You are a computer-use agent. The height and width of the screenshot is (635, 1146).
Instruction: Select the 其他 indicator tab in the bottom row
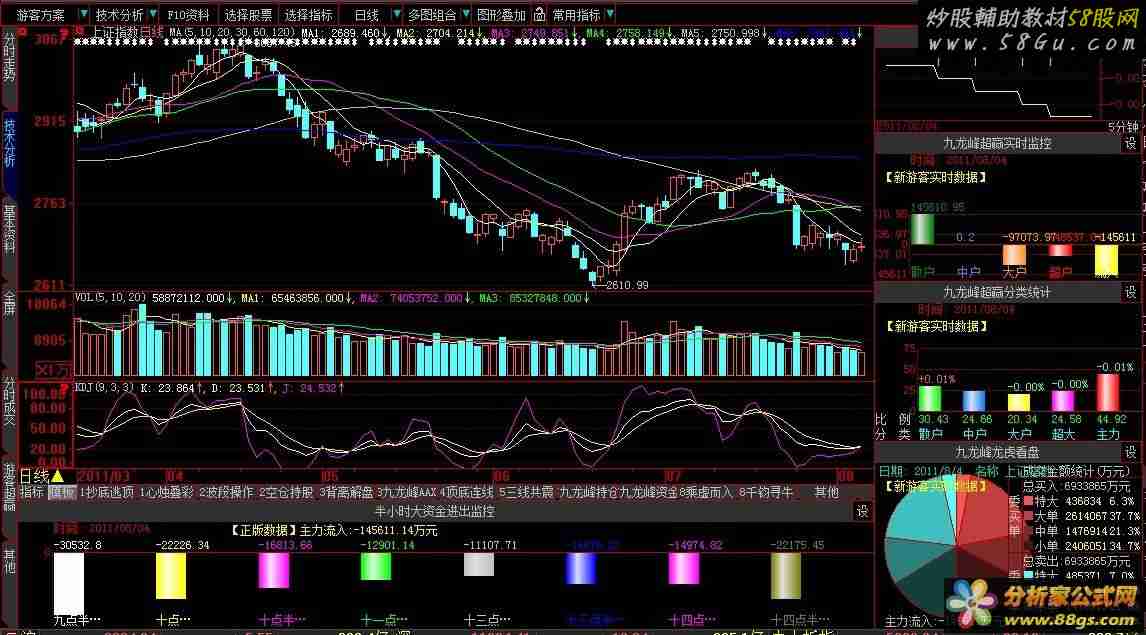[x=827, y=493]
